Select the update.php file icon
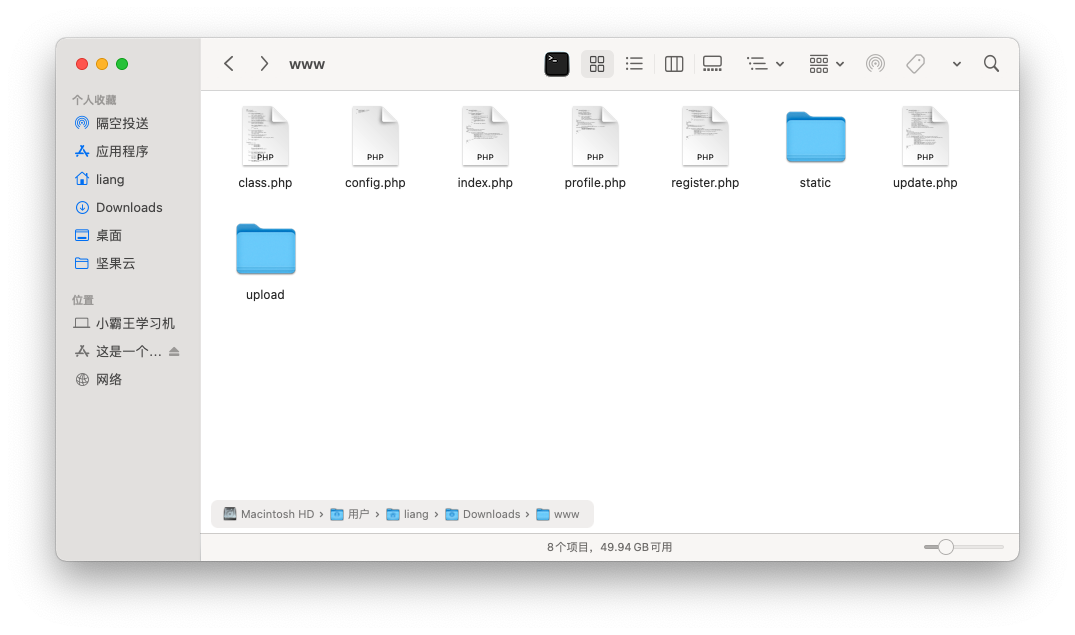Screen dimensions: 1075x635 [926, 136]
